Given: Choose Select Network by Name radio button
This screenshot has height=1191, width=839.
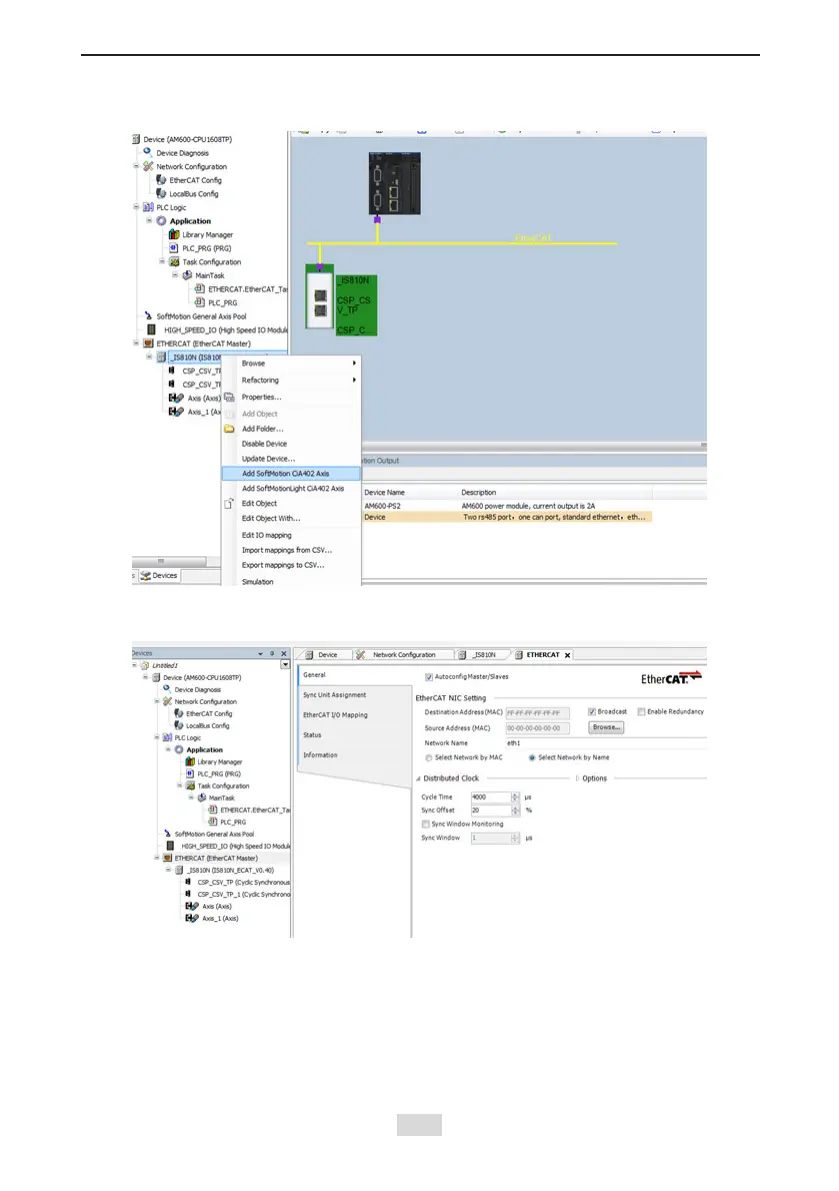Looking at the screenshot, I should pyautogui.click(x=531, y=757).
